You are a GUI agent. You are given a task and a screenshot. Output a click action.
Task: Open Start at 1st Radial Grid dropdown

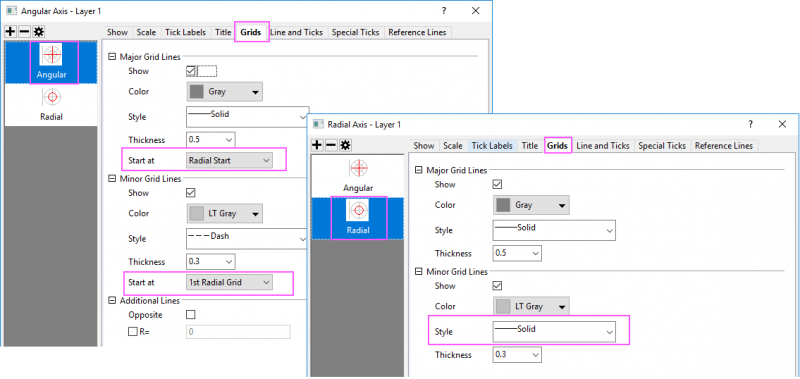click(229, 282)
